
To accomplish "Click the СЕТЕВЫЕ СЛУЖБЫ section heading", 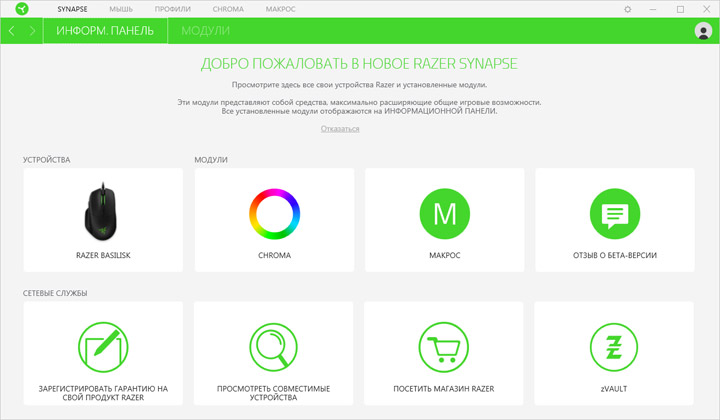I will [x=55, y=293].
